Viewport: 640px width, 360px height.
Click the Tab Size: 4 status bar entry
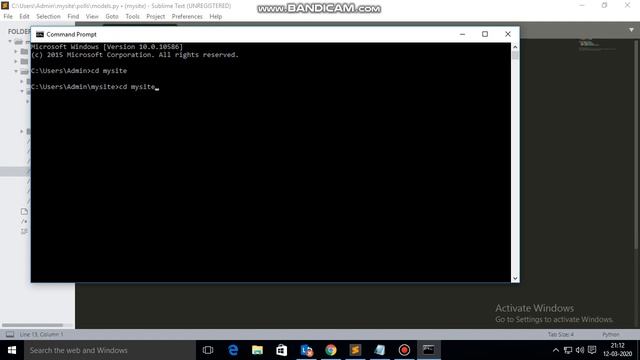[x=560, y=334]
